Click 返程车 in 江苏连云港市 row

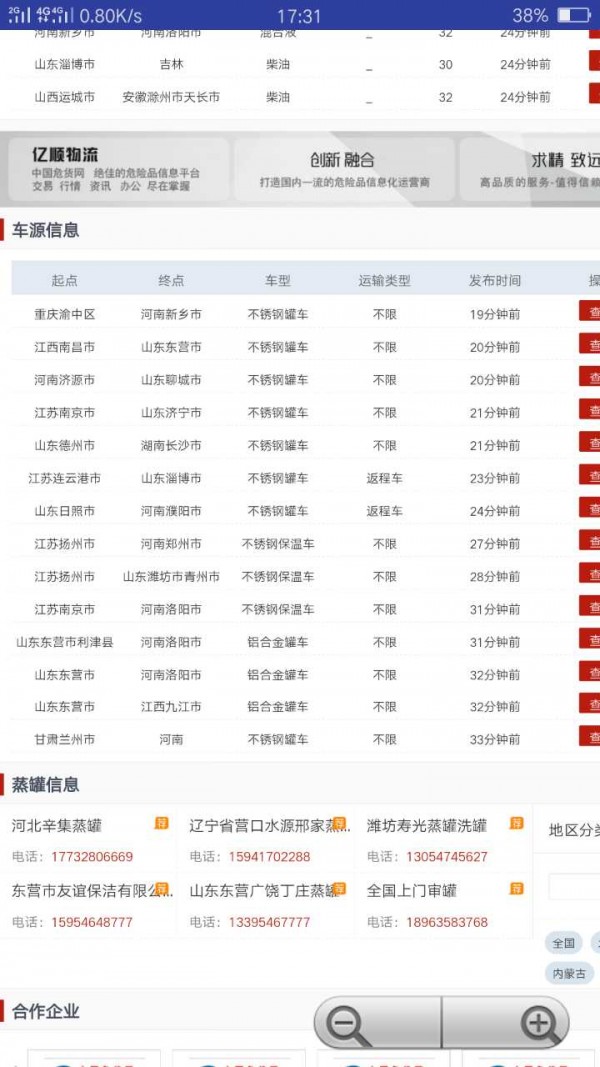tap(384, 478)
